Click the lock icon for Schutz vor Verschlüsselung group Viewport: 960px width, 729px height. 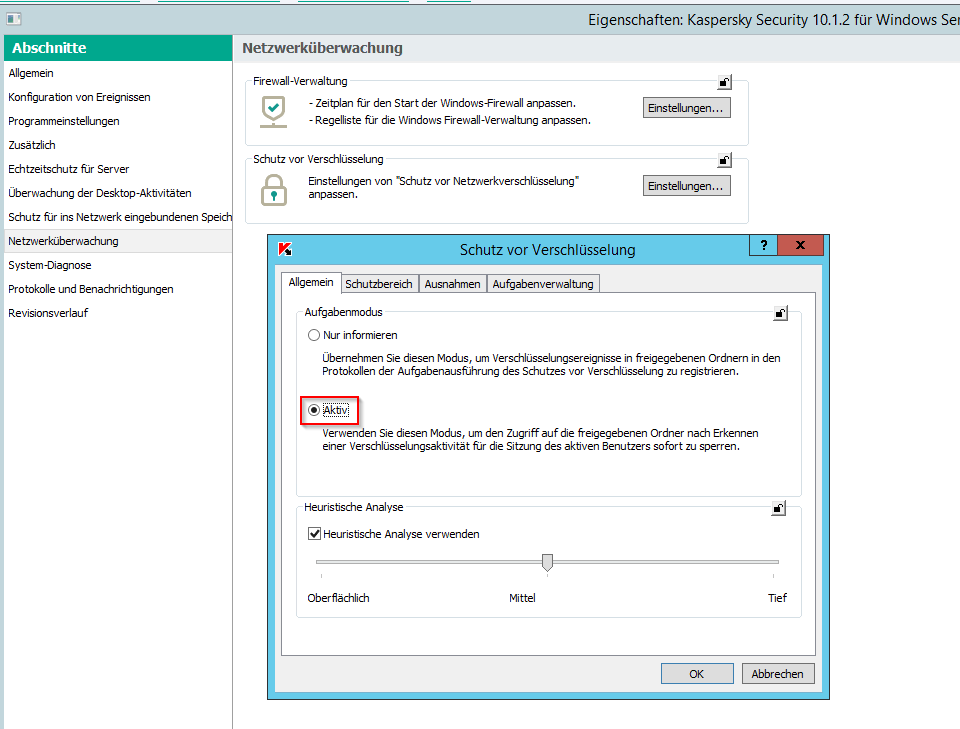(724, 160)
